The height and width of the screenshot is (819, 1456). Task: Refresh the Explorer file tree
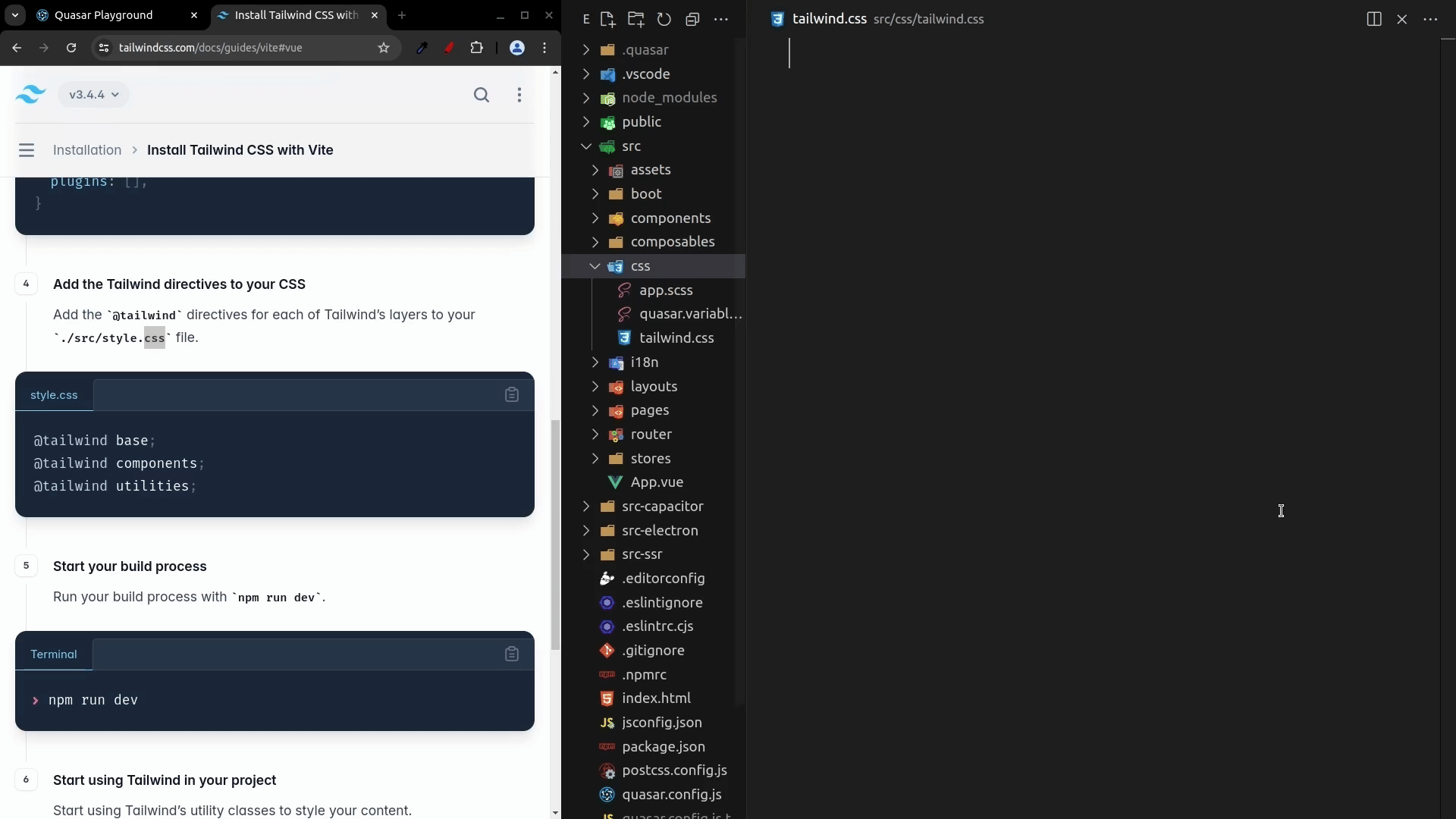(664, 20)
